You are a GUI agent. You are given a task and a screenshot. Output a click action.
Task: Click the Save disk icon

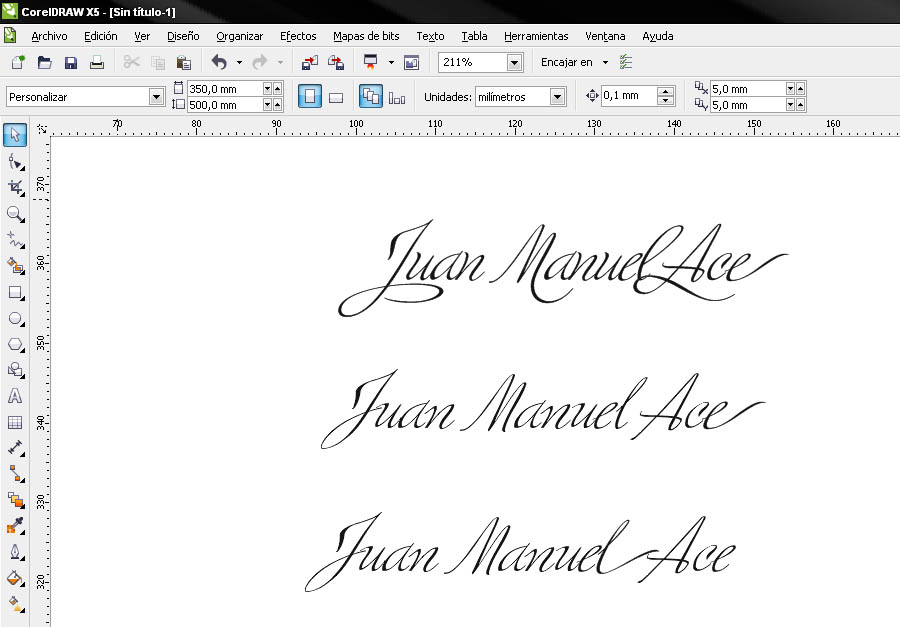tap(71, 62)
